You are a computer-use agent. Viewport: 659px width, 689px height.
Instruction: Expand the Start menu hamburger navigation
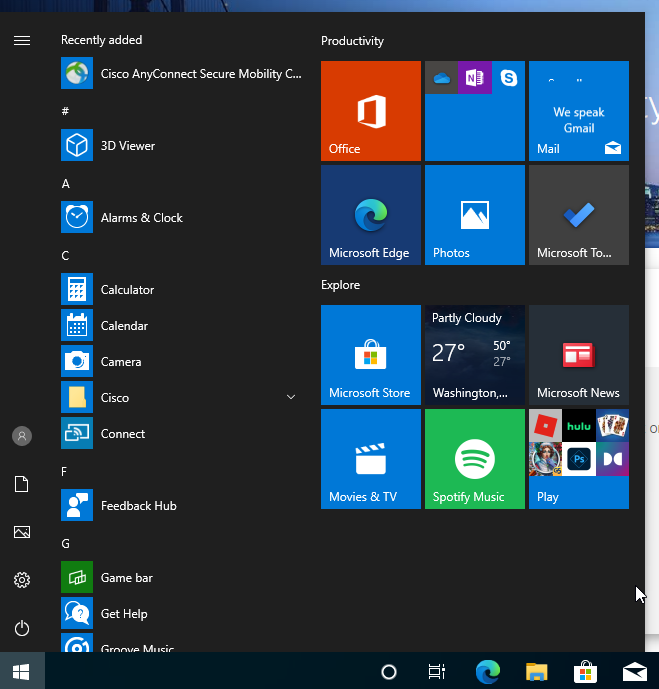click(22, 40)
